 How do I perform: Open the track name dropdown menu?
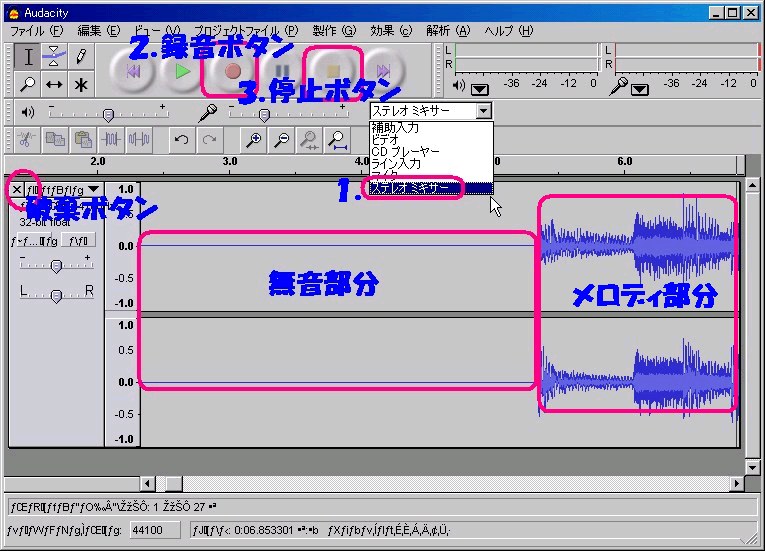[x=94, y=189]
